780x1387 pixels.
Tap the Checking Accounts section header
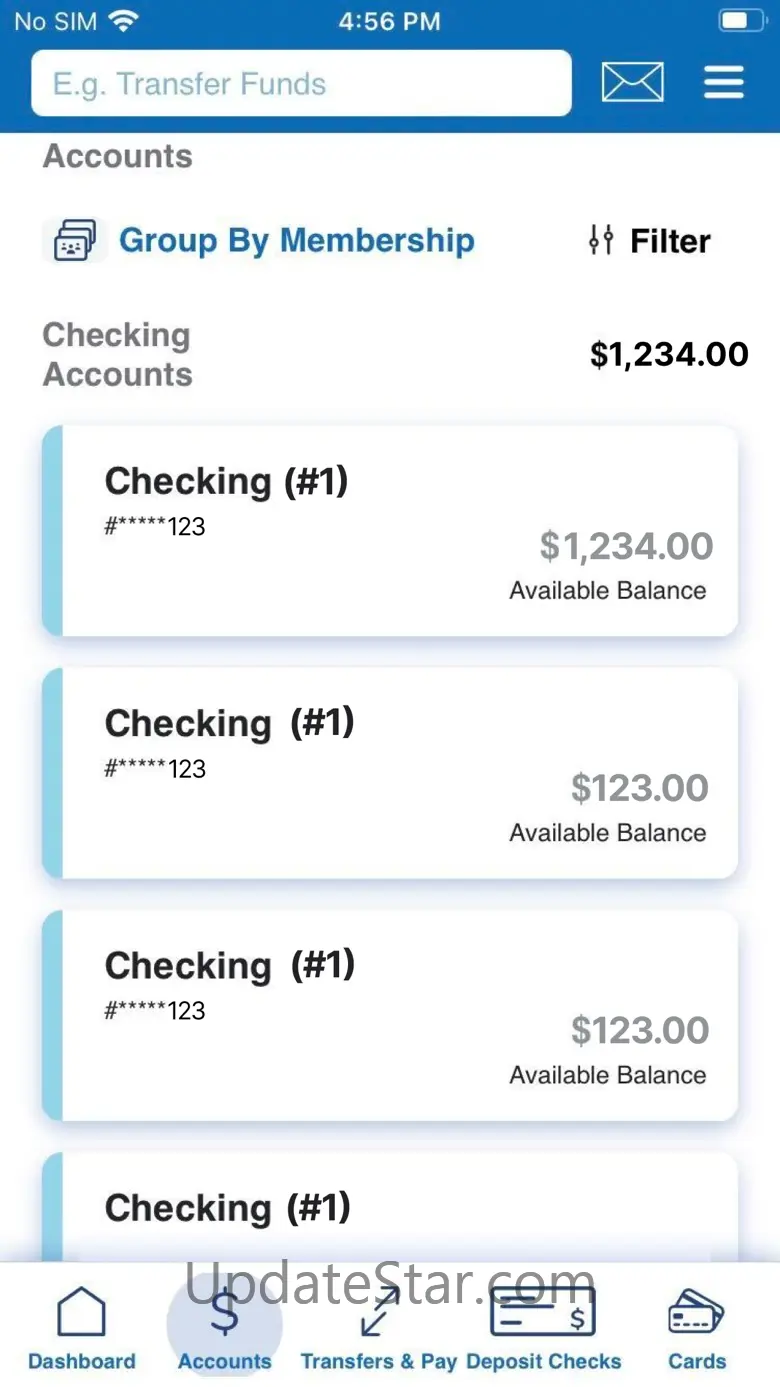pos(117,355)
